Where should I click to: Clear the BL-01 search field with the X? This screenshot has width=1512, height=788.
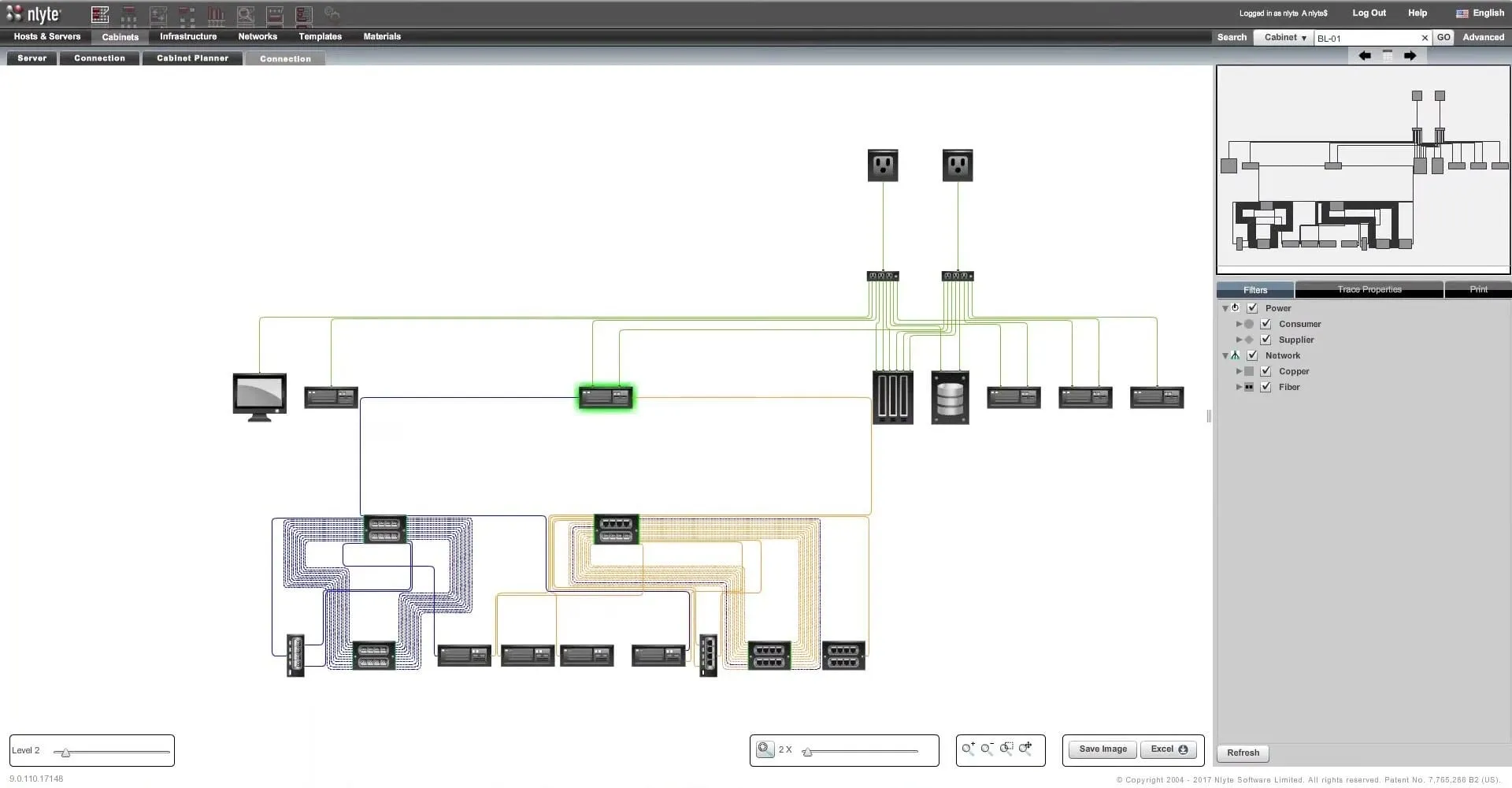coord(1425,37)
